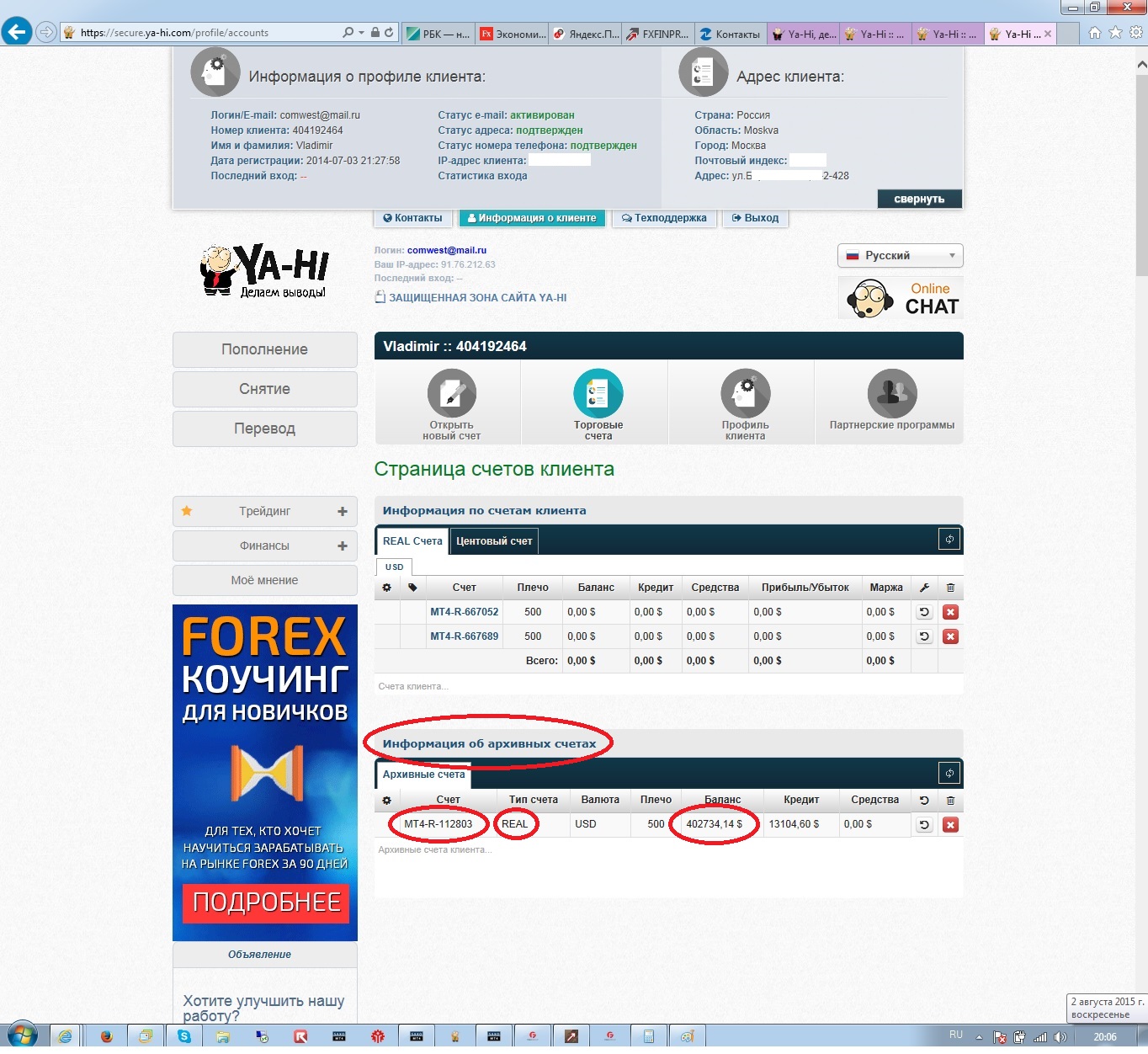Refresh the client accounts panel
This screenshot has height=1054, width=1148.
coord(949,540)
